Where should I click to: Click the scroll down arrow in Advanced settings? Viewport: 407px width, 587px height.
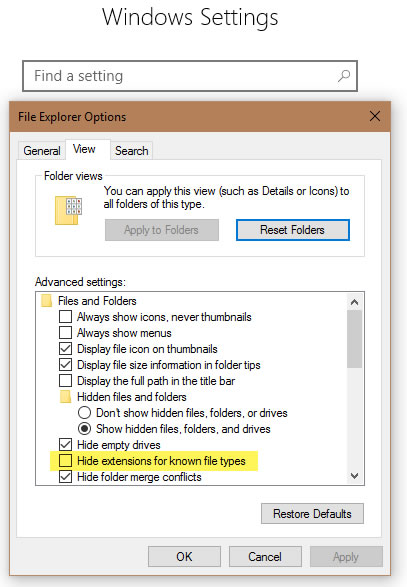pyautogui.click(x=355, y=476)
